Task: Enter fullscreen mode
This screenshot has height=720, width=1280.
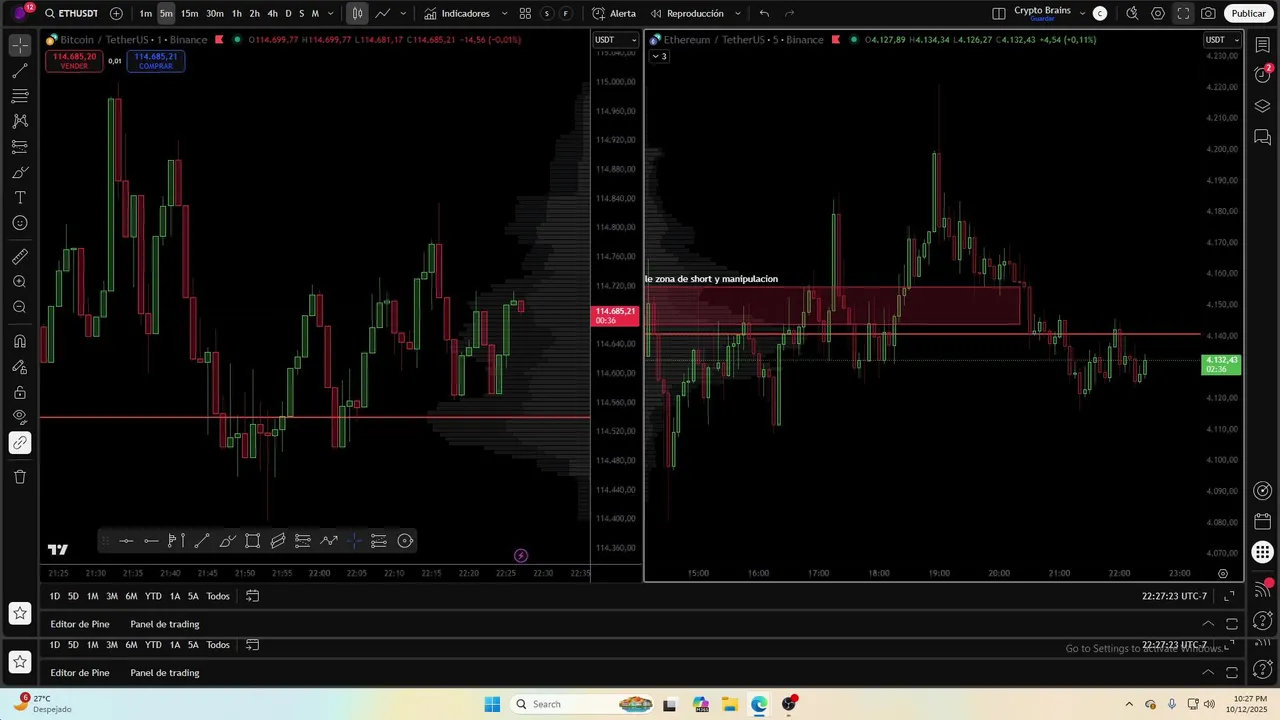Action: click(x=1183, y=13)
